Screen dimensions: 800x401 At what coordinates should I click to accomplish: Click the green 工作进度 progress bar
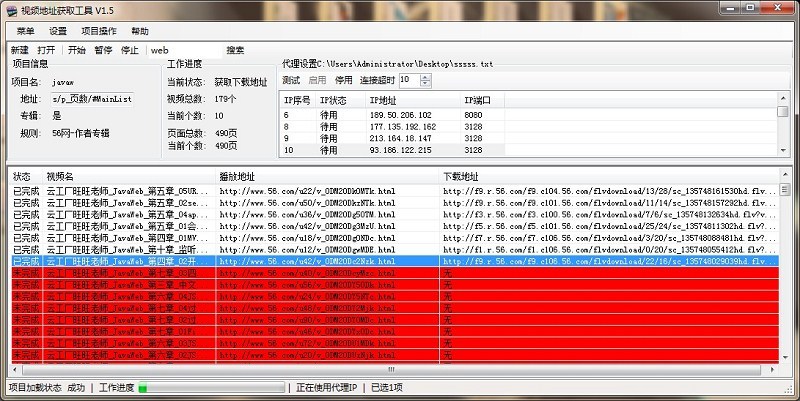click(x=215, y=388)
